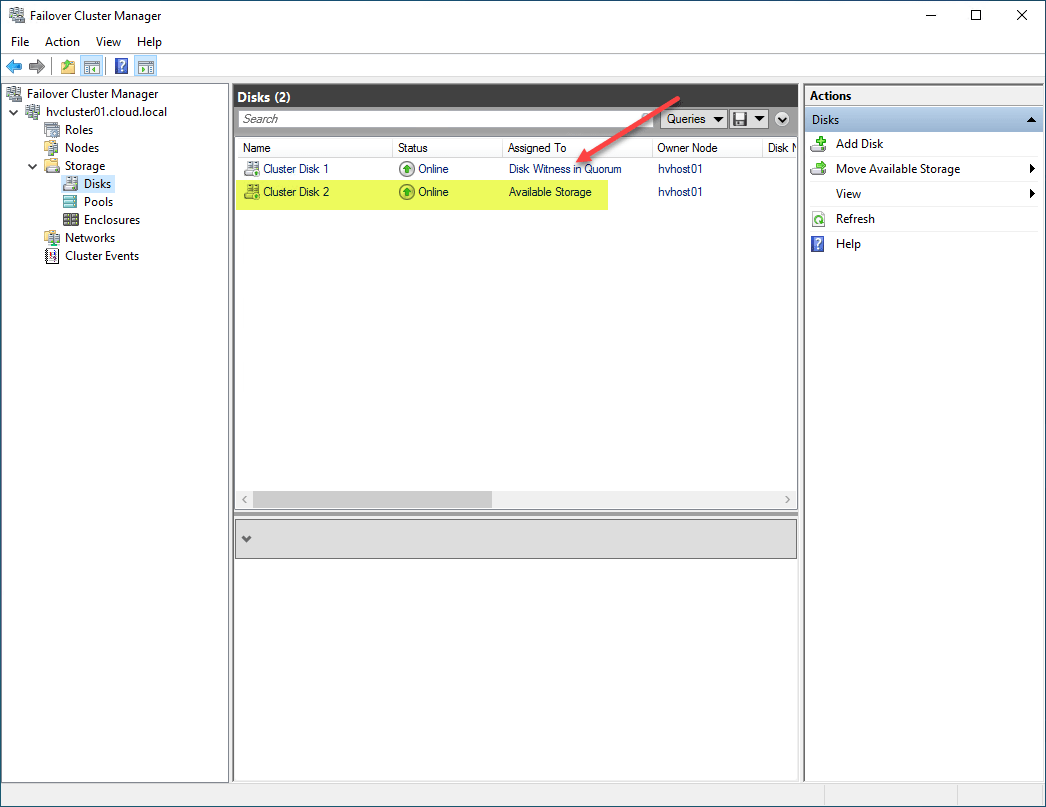1046x807 pixels.
Task: Click the blue Help toolbar icon
Action: (121, 66)
